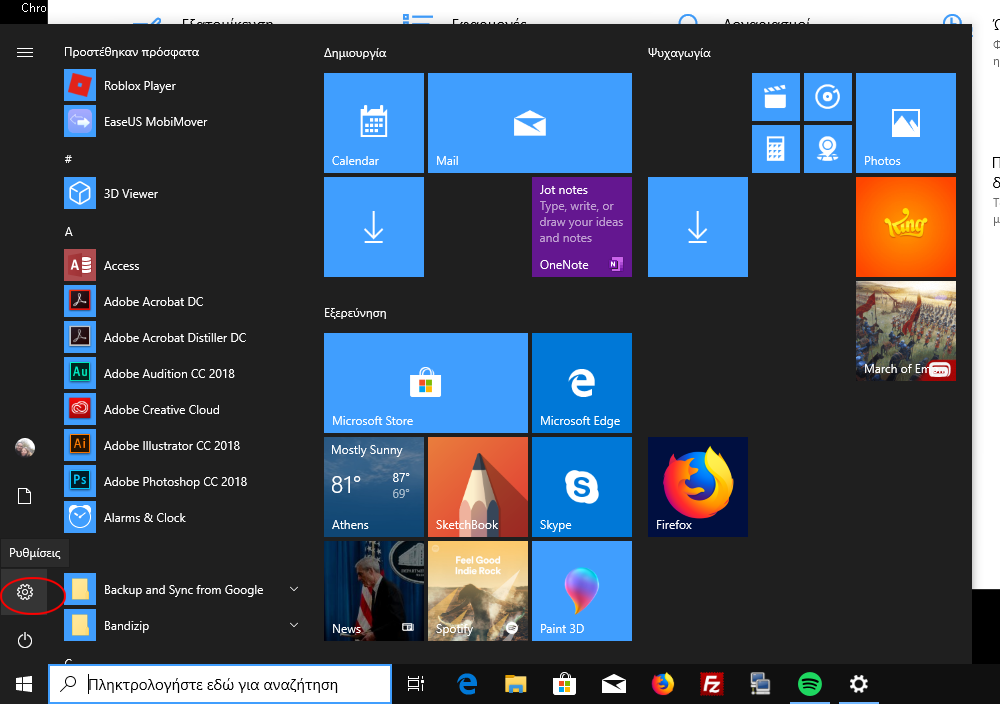Open the Microsoft Store tile
Viewport: 1000px width, 704px height.
click(x=425, y=382)
